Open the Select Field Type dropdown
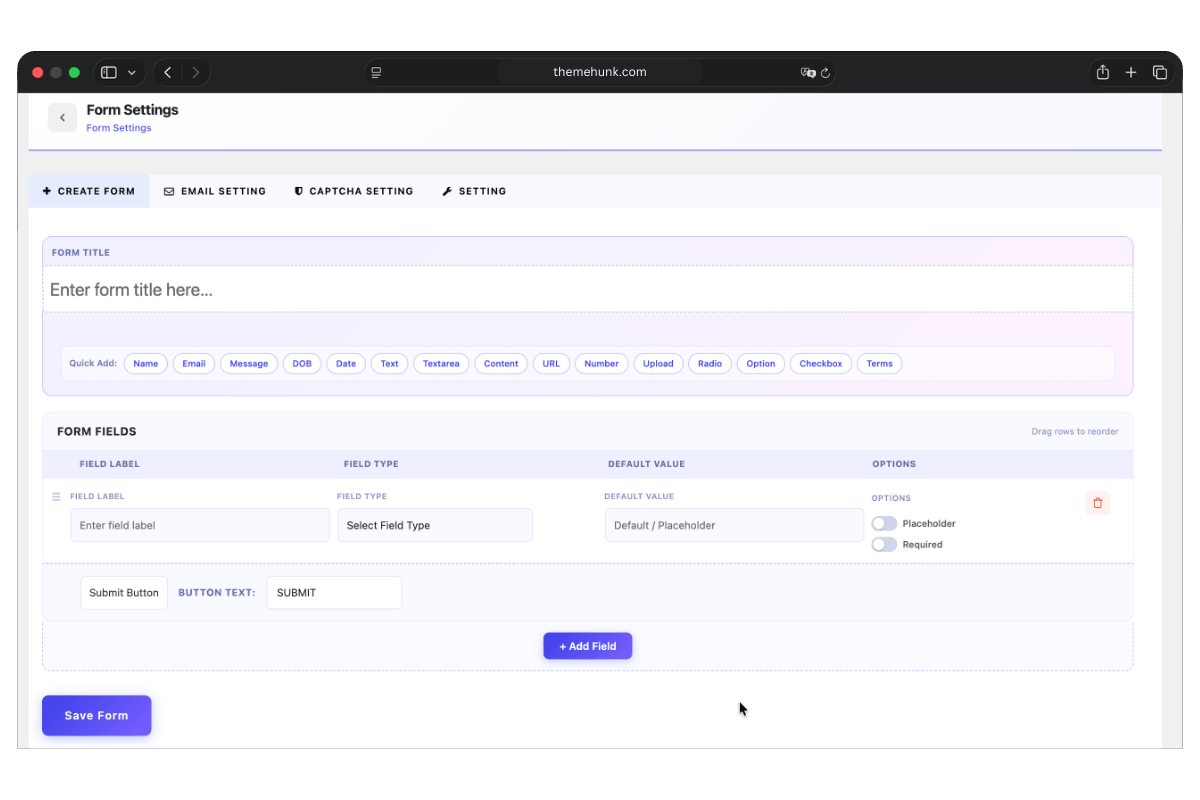 point(435,525)
